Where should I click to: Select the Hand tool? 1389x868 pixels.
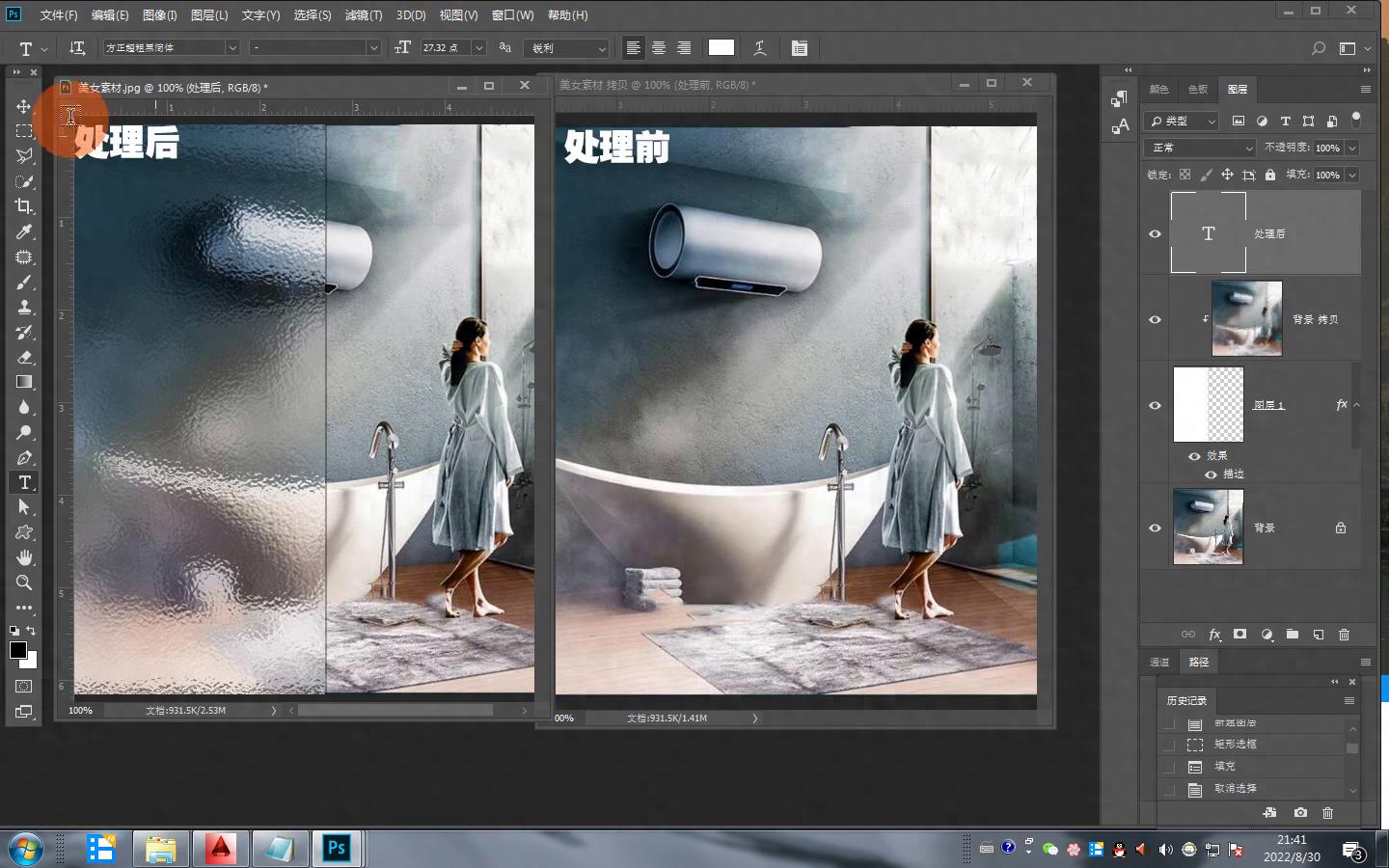pyautogui.click(x=24, y=557)
